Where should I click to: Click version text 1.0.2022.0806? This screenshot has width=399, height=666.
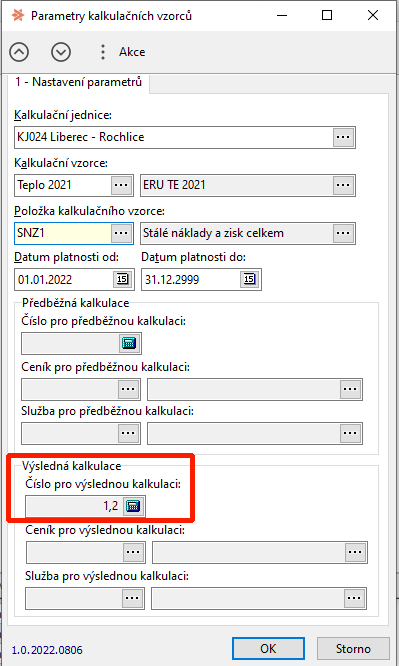[47, 650]
